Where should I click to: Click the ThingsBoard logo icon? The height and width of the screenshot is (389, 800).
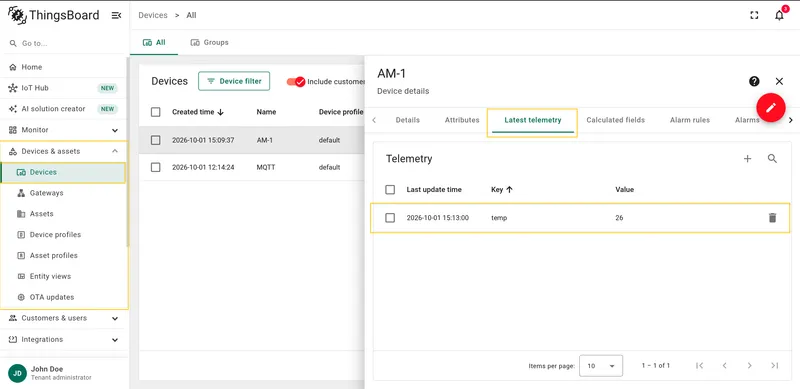pyautogui.click(x=17, y=15)
